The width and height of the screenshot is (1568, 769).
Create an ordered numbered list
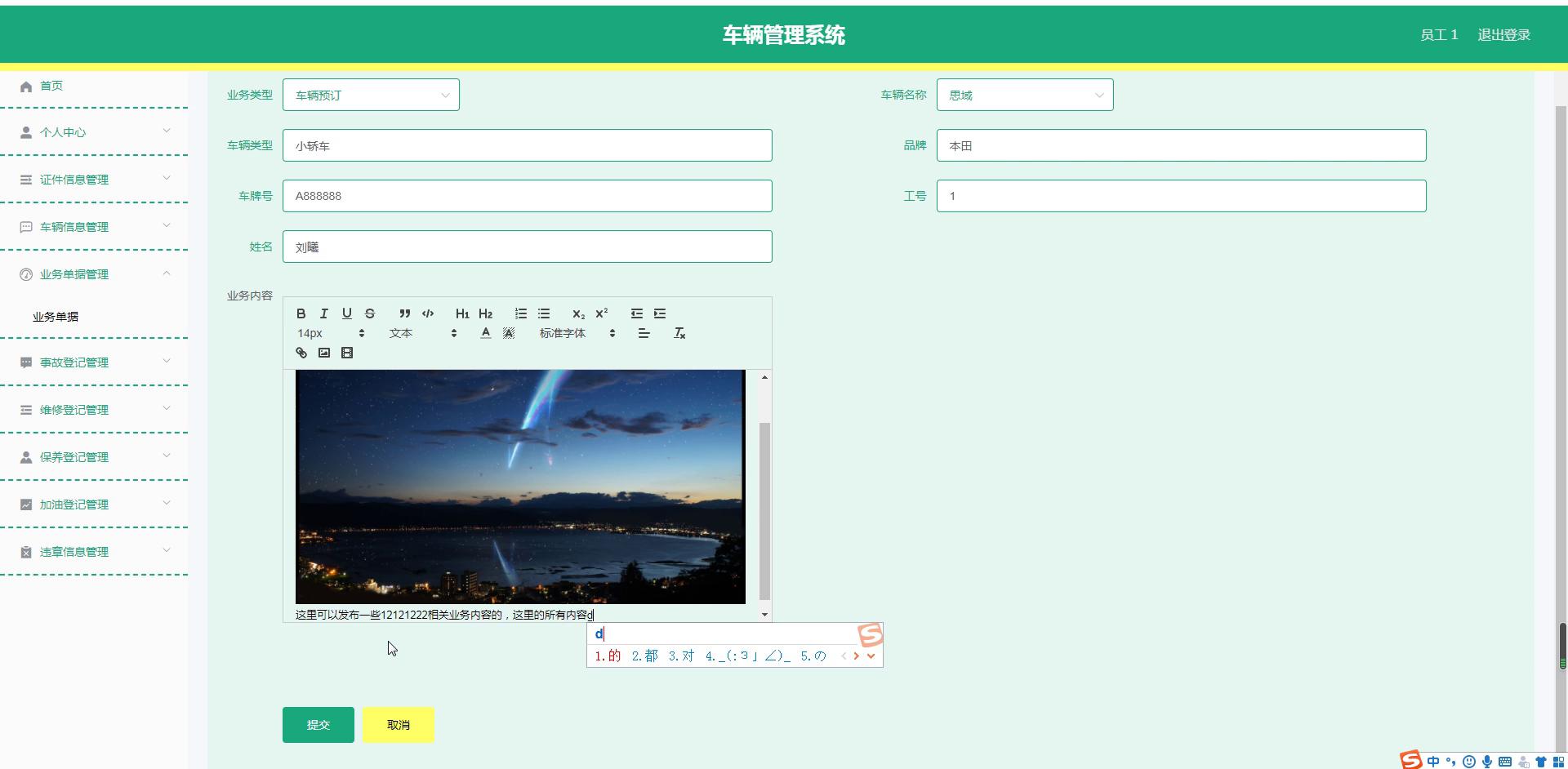pyautogui.click(x=521, y=313)
